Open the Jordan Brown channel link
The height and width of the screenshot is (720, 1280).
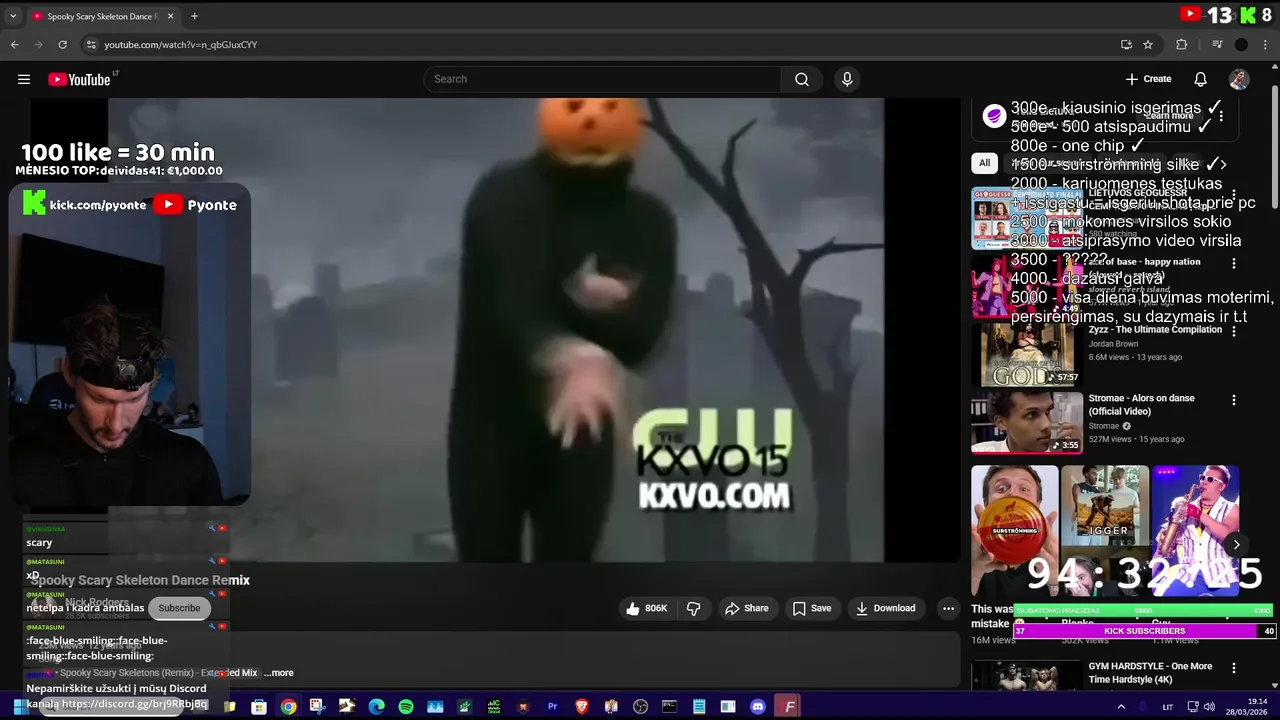[x=1113, y=344]
